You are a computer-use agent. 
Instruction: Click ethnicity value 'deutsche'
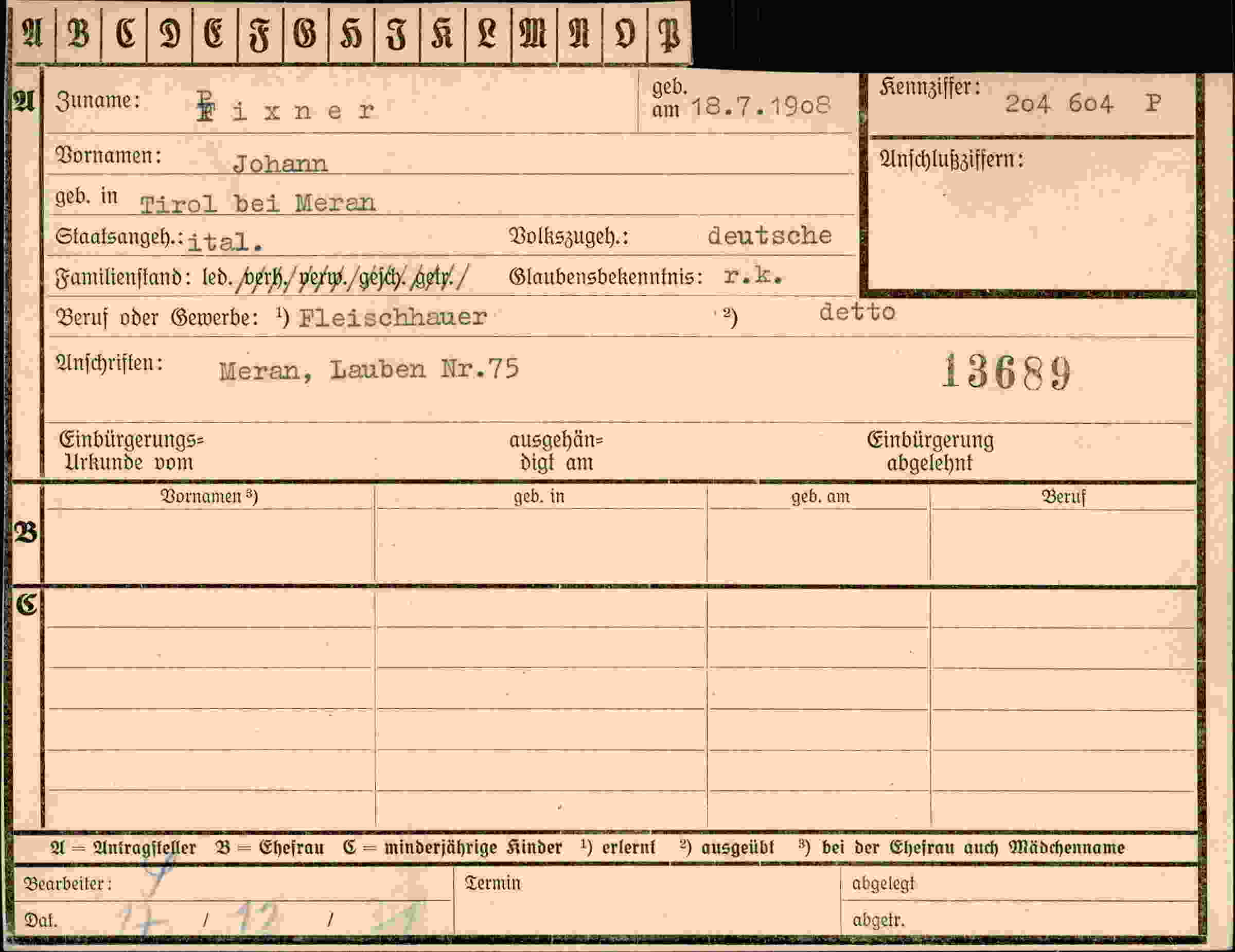click(x=770, y=235)
